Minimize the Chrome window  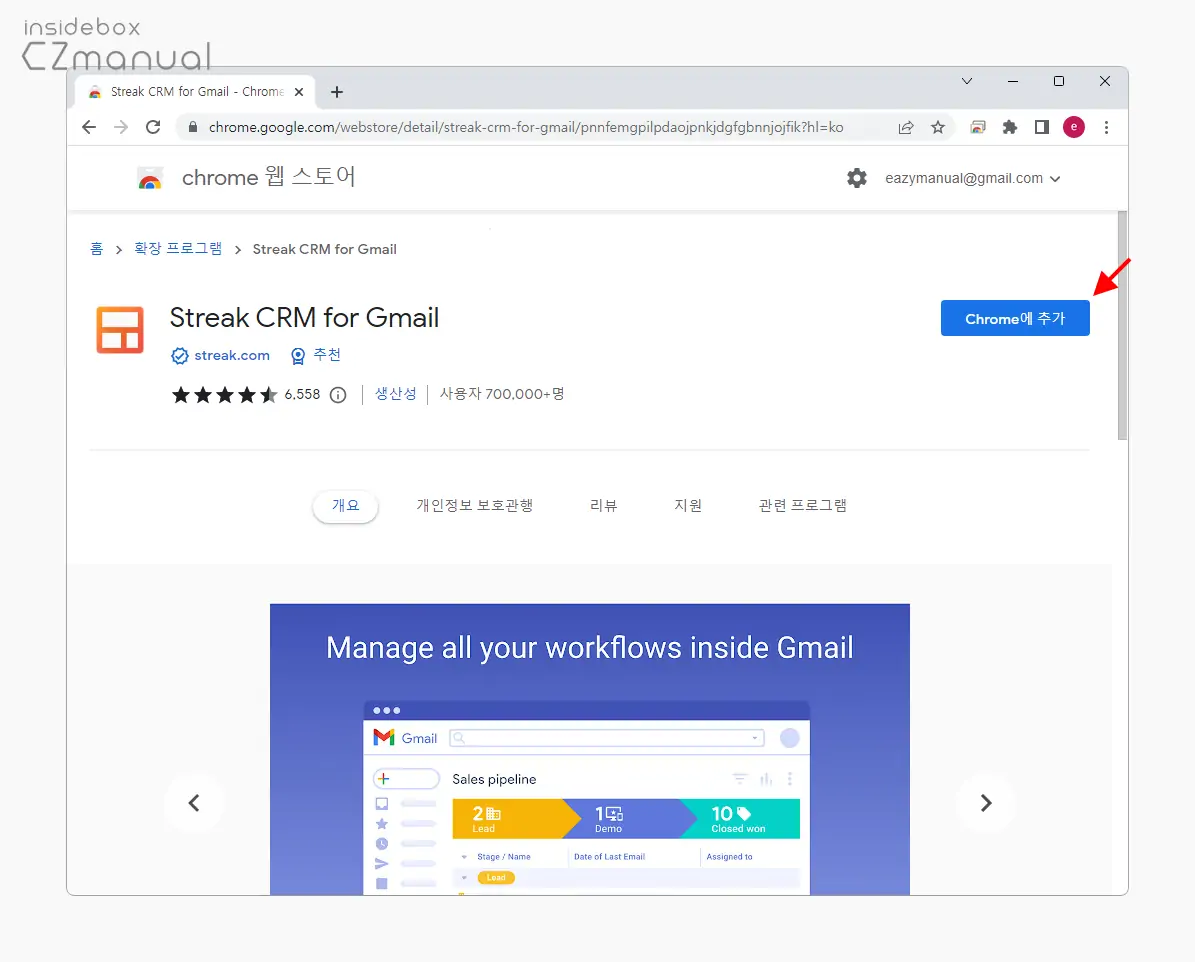(x=1013, y=82)
